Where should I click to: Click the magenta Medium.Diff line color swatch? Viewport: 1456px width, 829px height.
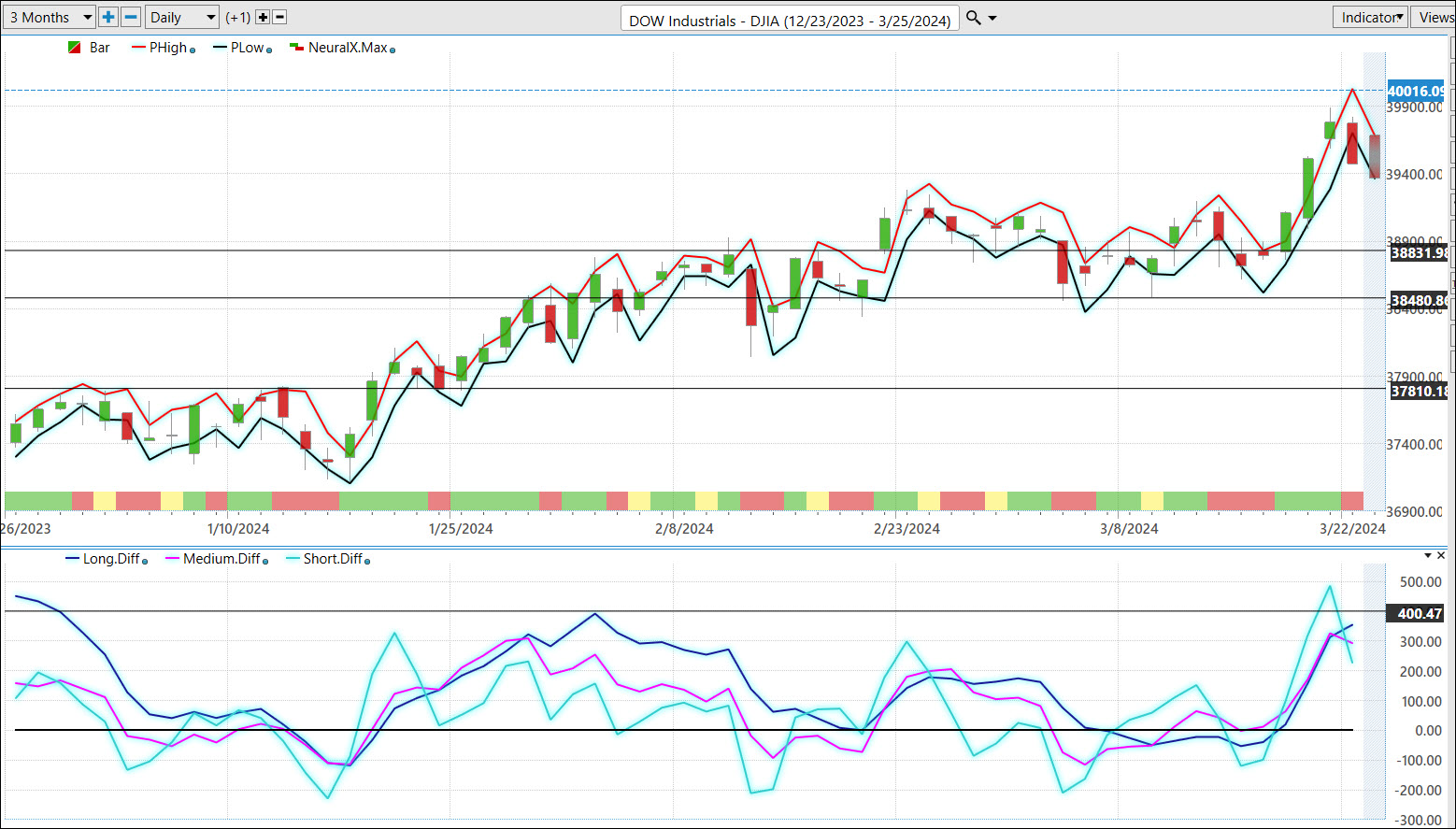[172, 559]
